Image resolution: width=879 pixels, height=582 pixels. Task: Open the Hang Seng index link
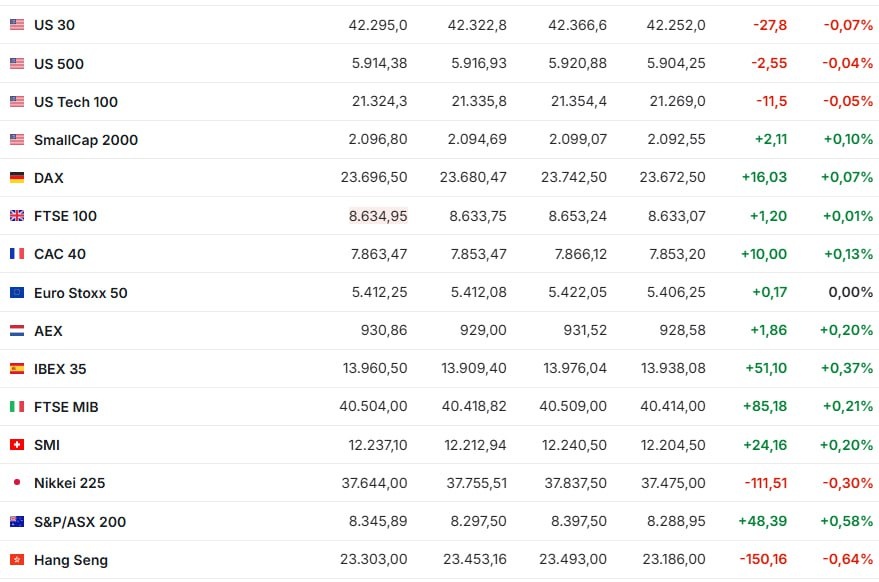pyautogui.click(x=71, y=560)
